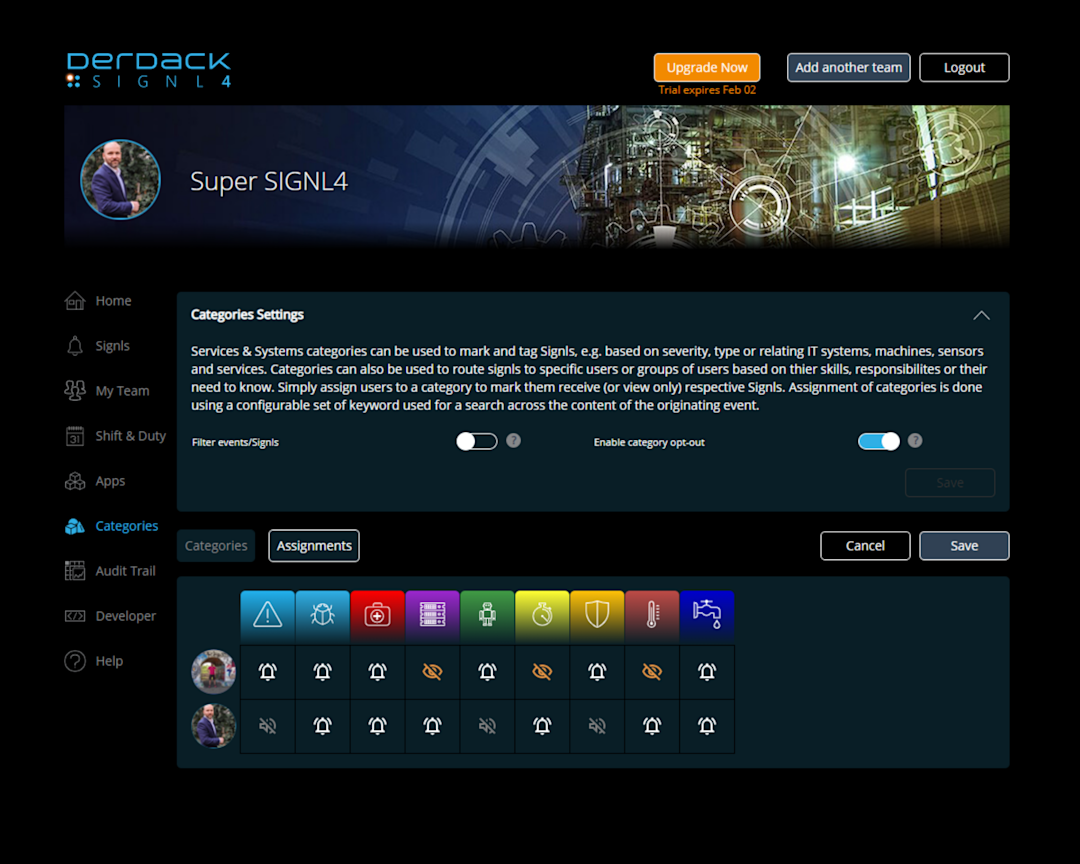Screen dimensions: 1080x864
Task: Select the blue water faucet category icon
Action: pos(707,613)
